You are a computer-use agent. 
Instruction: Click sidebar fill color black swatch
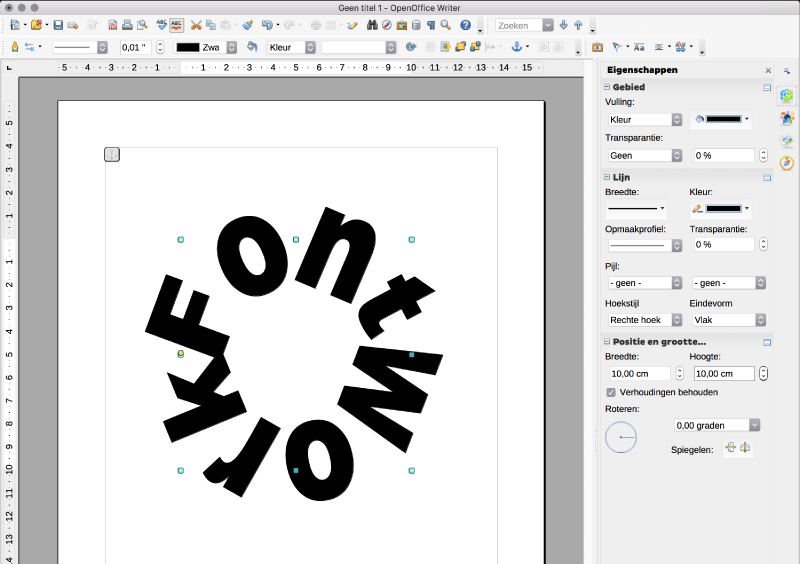tap(723, 119)
